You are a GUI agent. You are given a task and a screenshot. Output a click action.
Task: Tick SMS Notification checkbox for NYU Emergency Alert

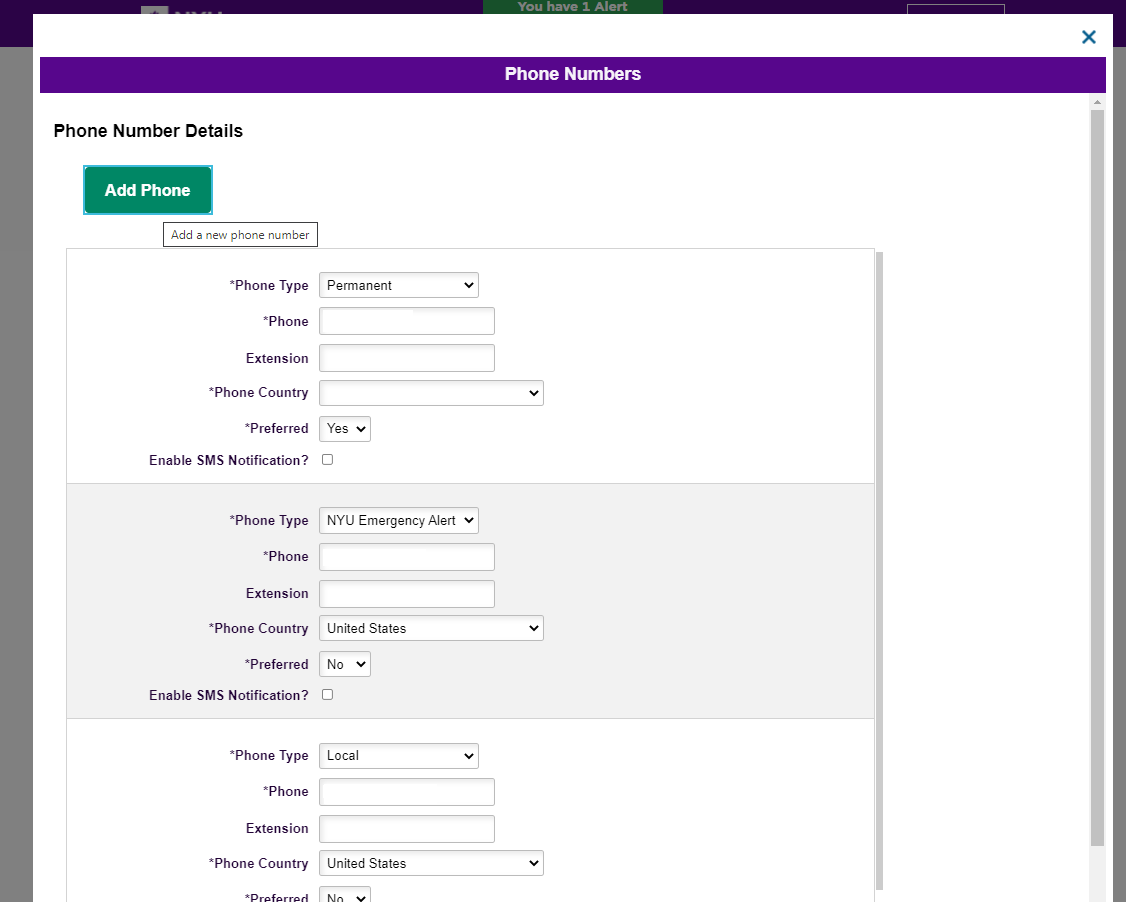tap(327, 695)
